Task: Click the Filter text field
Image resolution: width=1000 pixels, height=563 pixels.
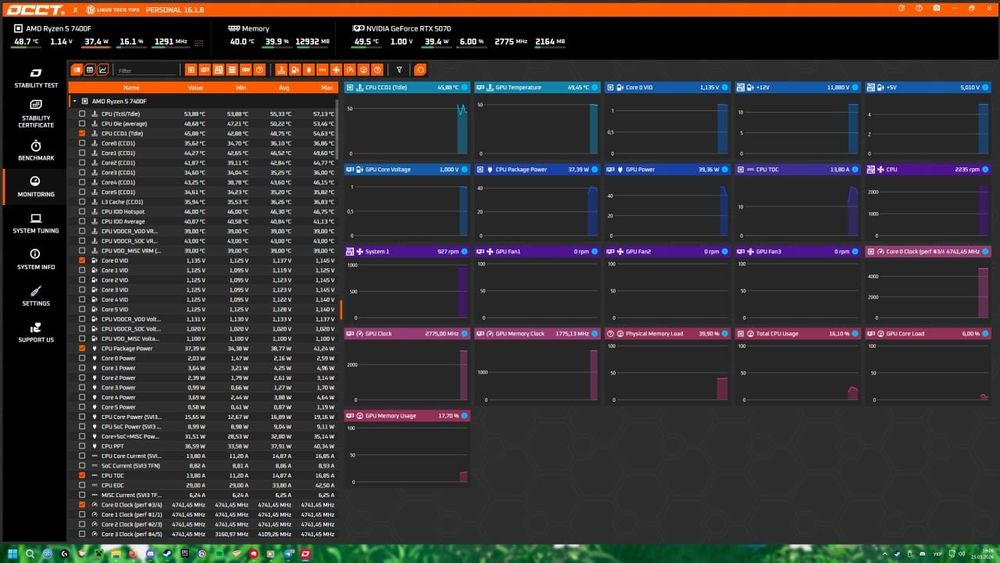Action: click(x=146, y=70)
